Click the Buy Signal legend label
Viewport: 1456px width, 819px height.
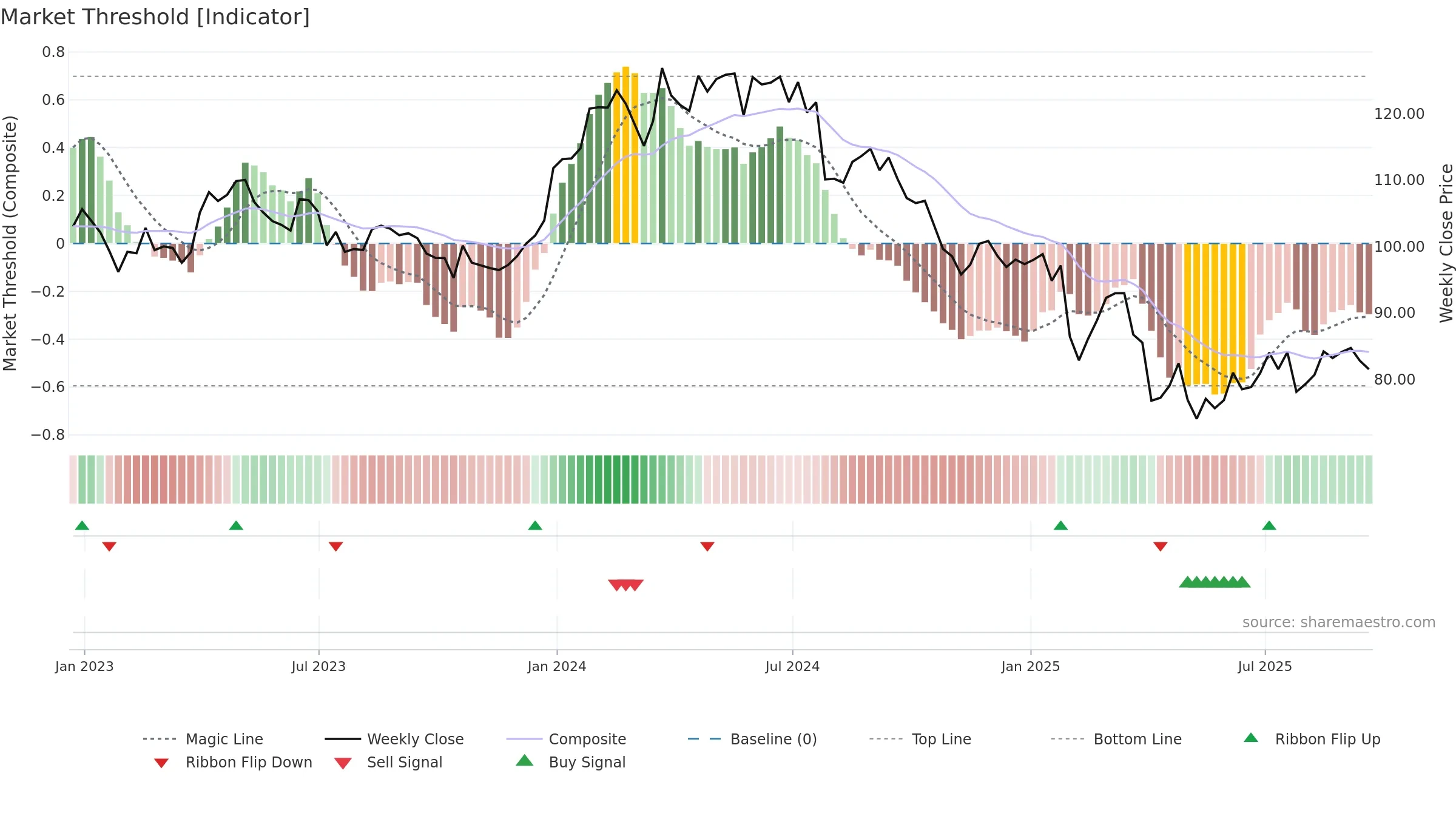pyautogui.click(x=587, y=762)
